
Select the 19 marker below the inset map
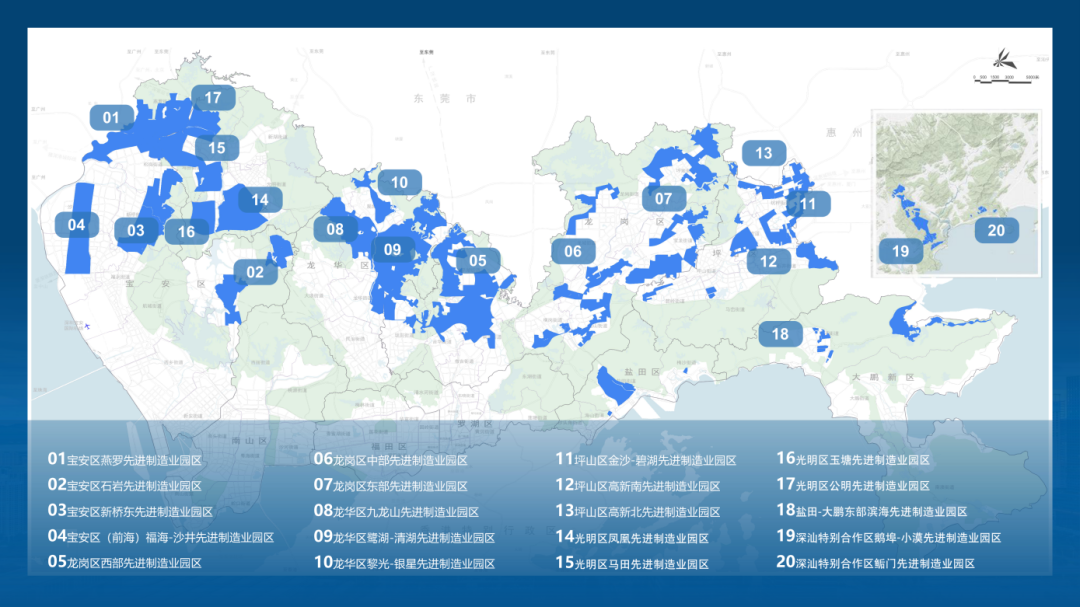[901, 251]
